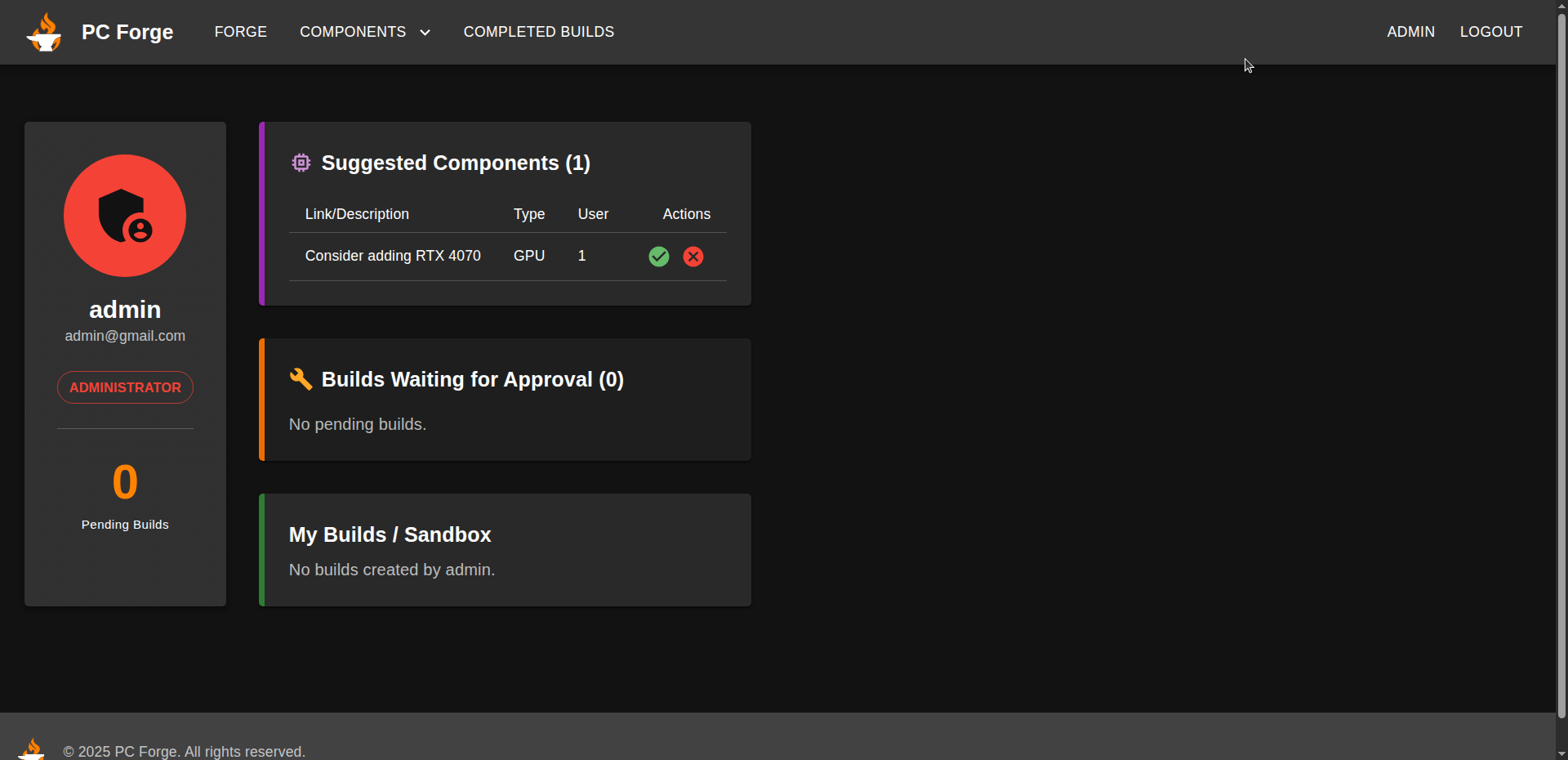Select the Consider adding RTX 4070 row text
1568x760 pixels.
393,256
